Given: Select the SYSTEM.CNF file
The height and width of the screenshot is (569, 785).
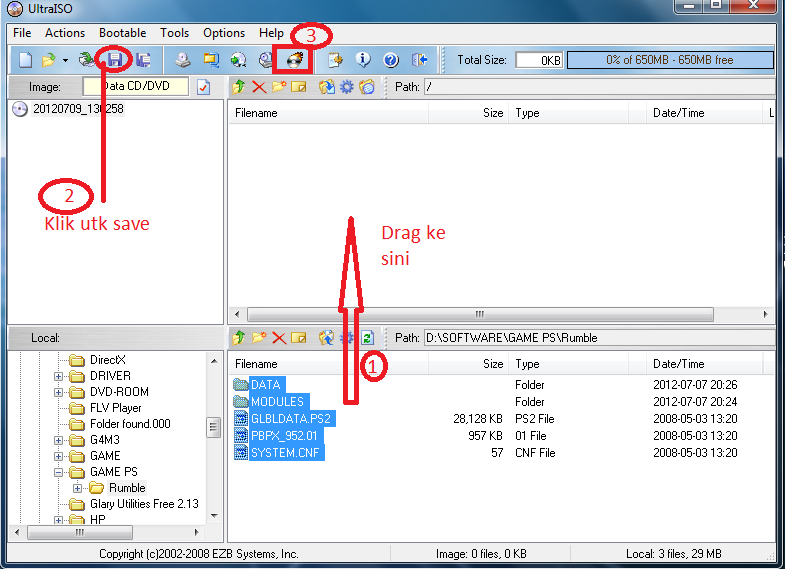Looking at the screenshot, I should click(x=285, y=453).
